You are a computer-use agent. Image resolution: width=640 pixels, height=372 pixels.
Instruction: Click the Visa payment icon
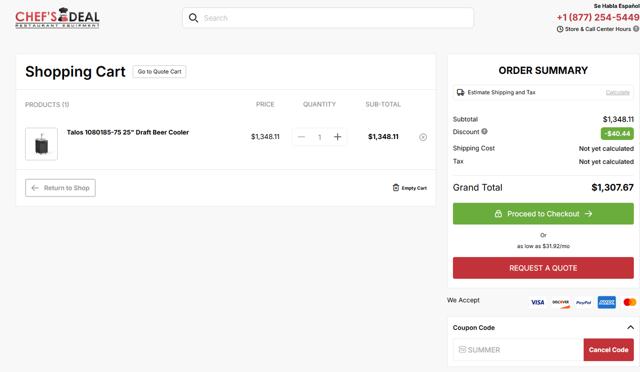pos(538,302)
